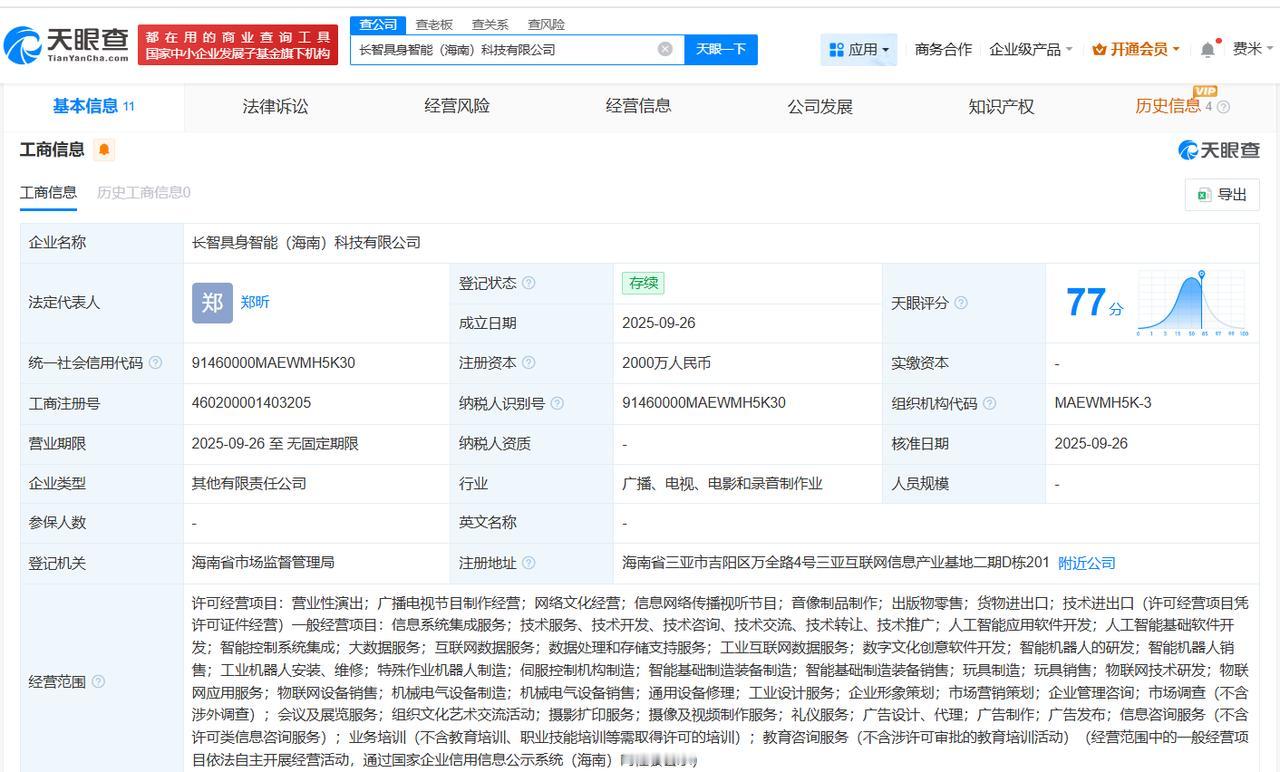Click the 存续 status tag

point(643,283)
